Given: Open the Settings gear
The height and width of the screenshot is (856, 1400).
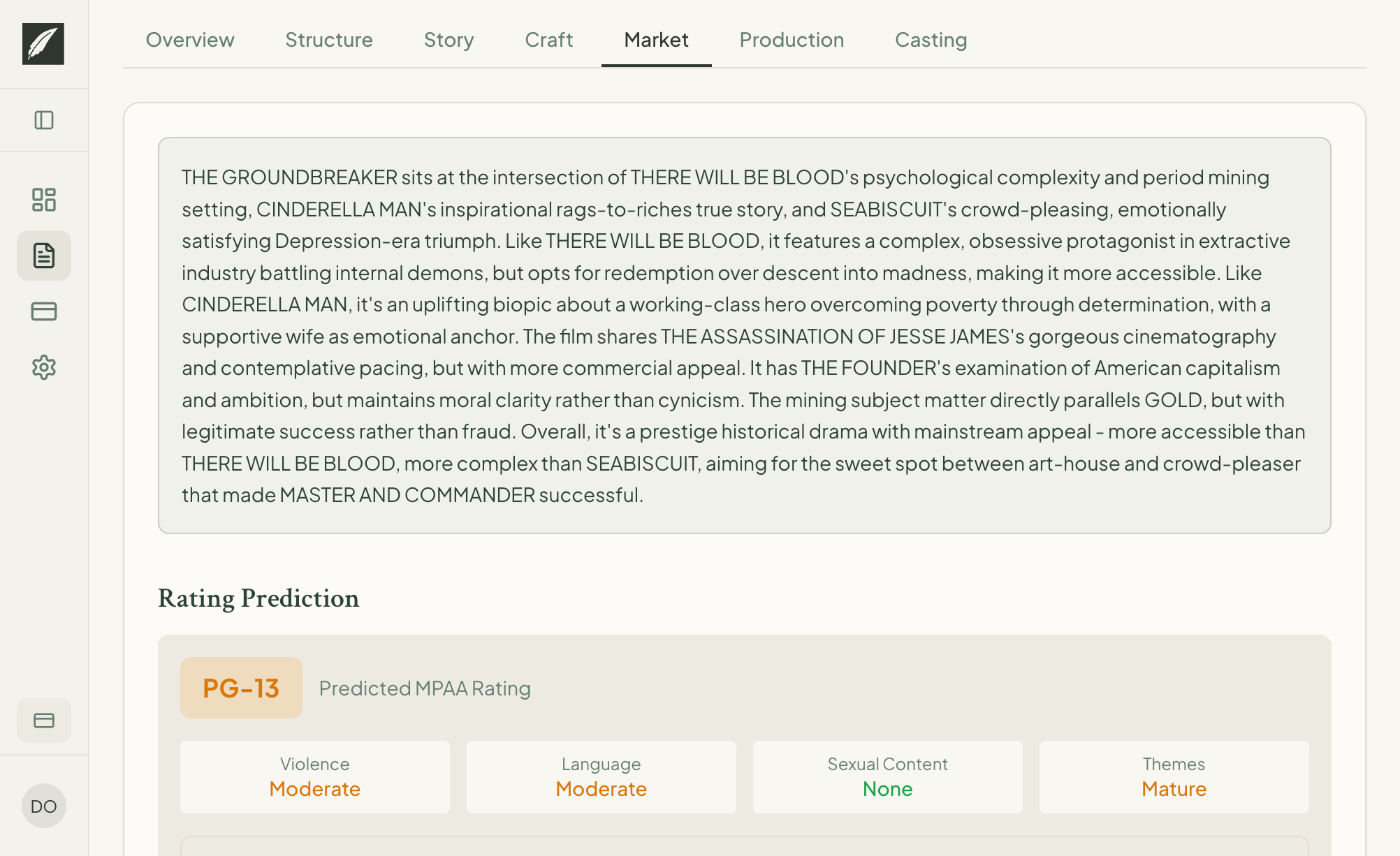Looking at the screenshot, I should click(x=44, y=367).
